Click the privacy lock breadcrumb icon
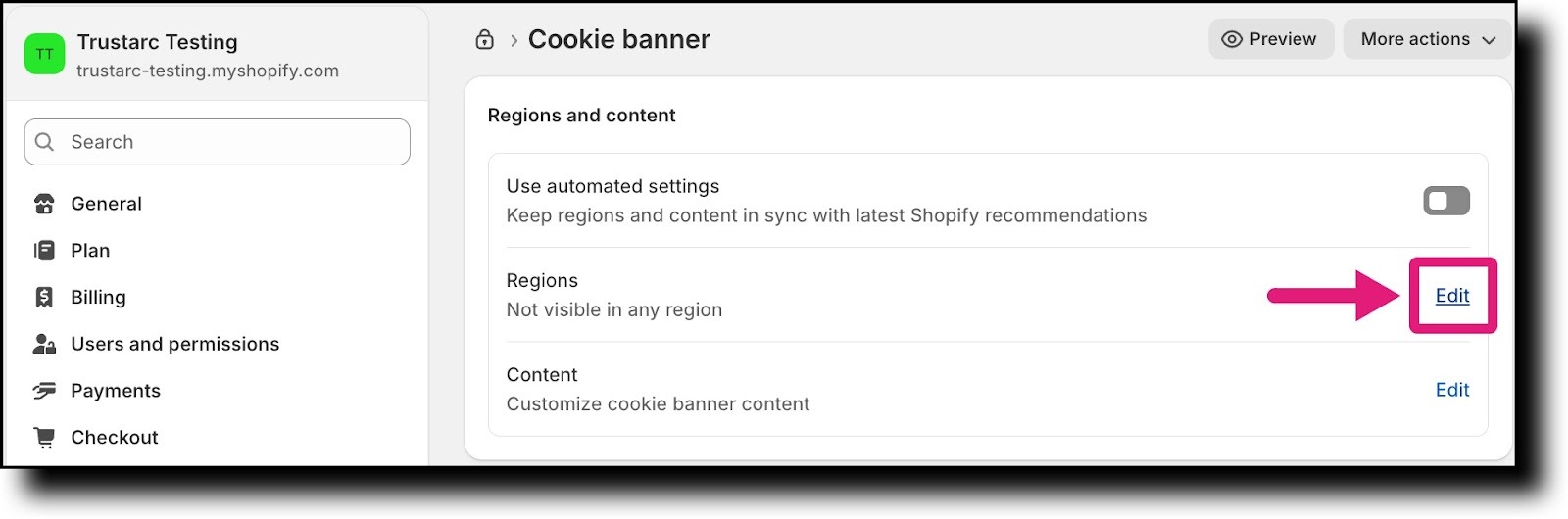 tap(484, 39)
